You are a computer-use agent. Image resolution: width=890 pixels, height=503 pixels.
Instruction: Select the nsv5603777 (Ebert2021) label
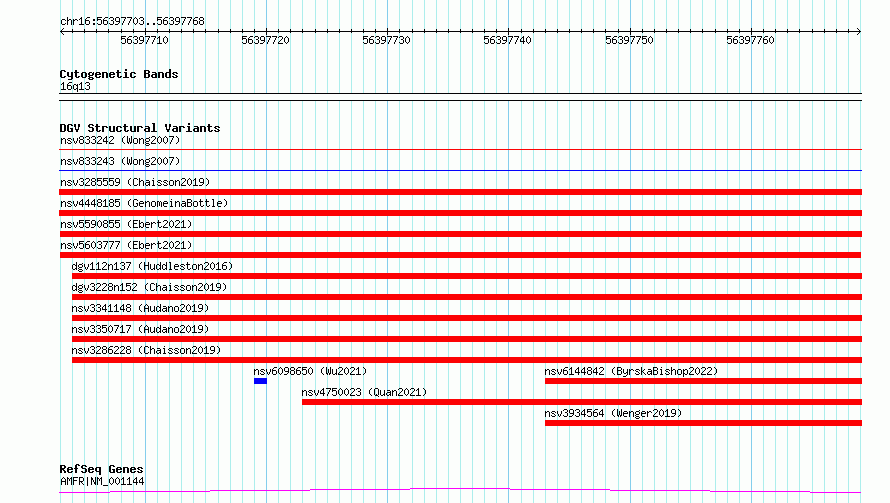[126, 245]
